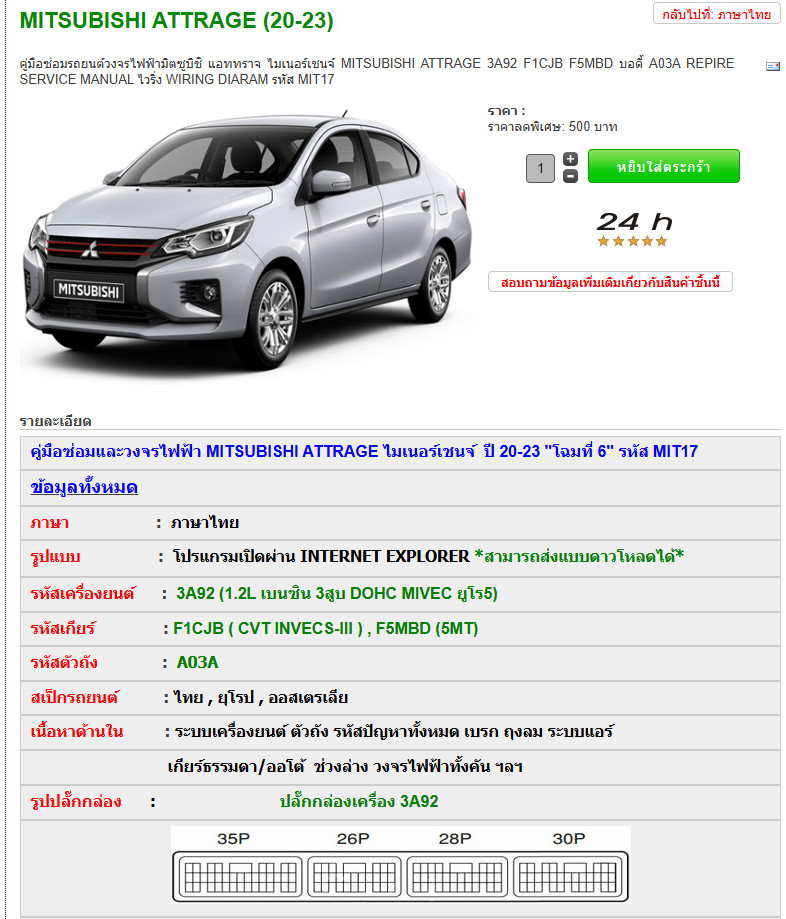Image resolution: width=786 pixels, height=919 pixels.
Task: Click the 26P connector diagram
Action: [354, 877]
